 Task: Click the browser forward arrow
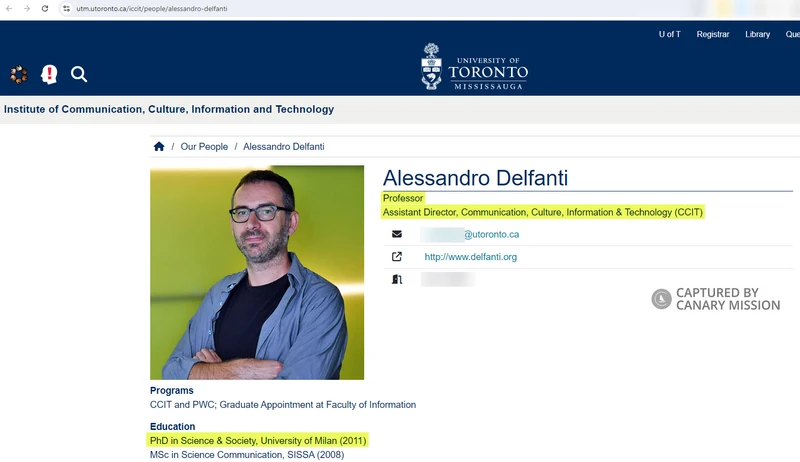coord(27,9)
